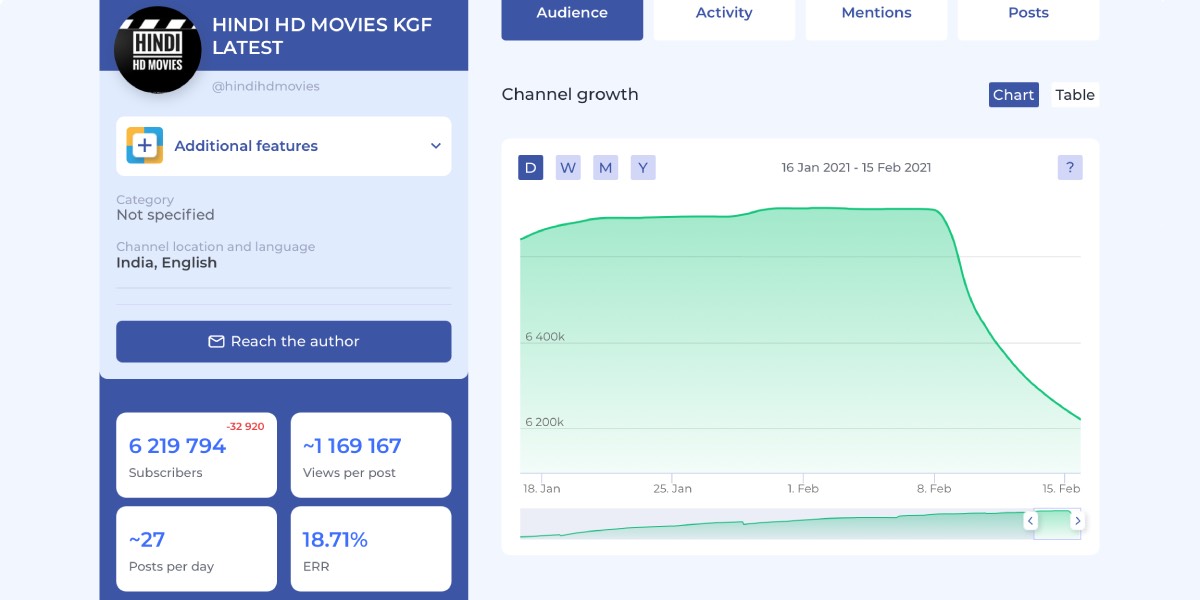This screenshot has height=600, width=1200.
Task: Open the Audience tab
Action: tap(572, 14)
